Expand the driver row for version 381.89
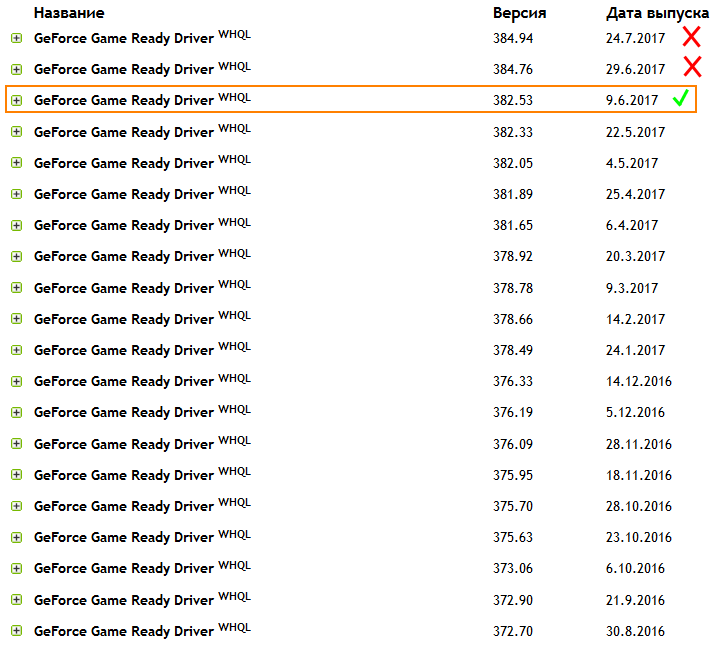The height and width of the screenshot is (648, 723). point(17,194)
